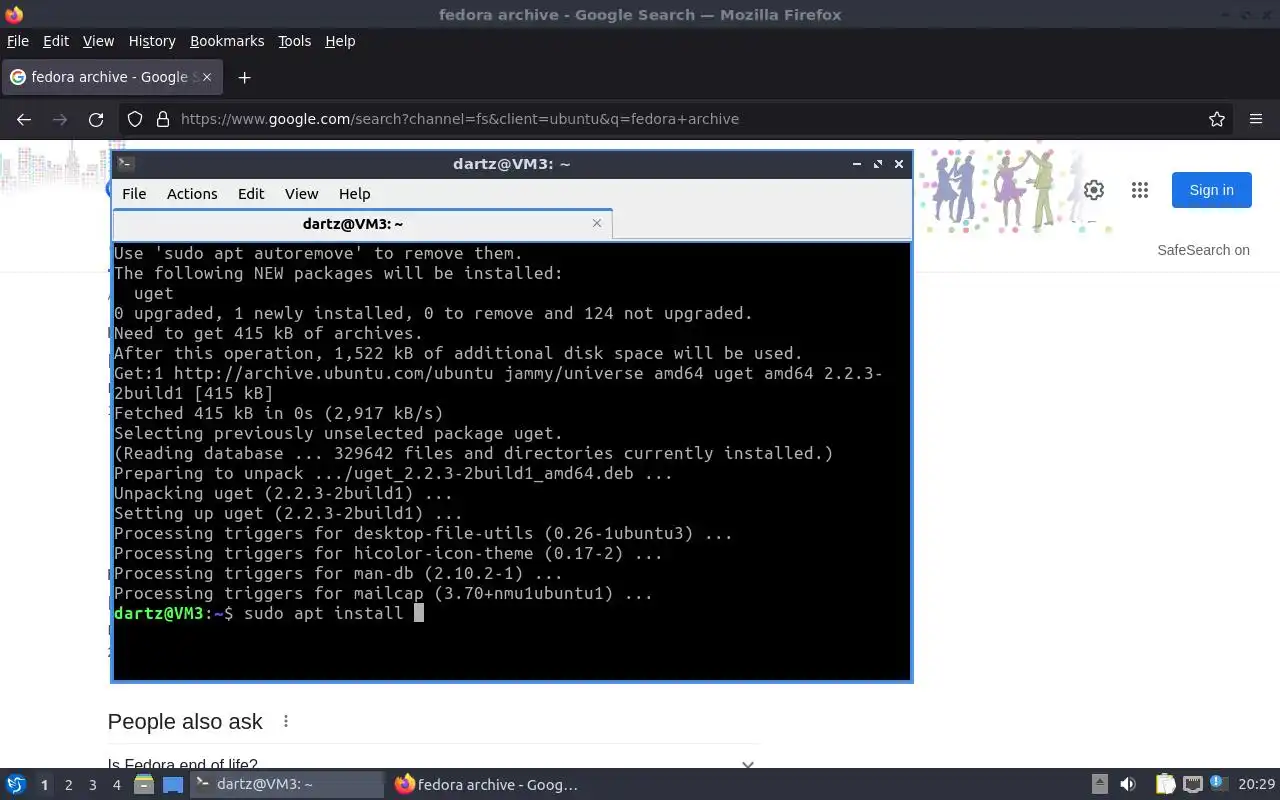1280x800 pixels.
Task: Click the tracking protection shield icon
Action: click(134, 119)
